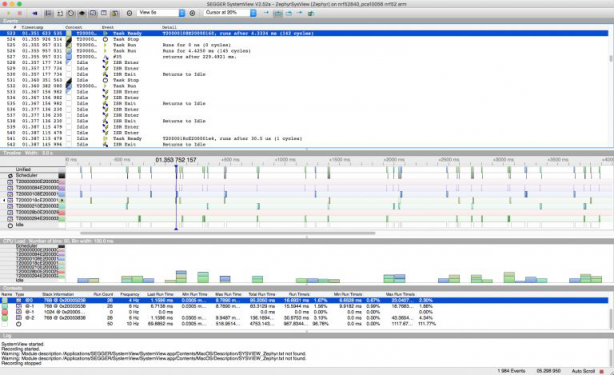Collapse the arrow beside T2000018c timeline row

(4, 200)
